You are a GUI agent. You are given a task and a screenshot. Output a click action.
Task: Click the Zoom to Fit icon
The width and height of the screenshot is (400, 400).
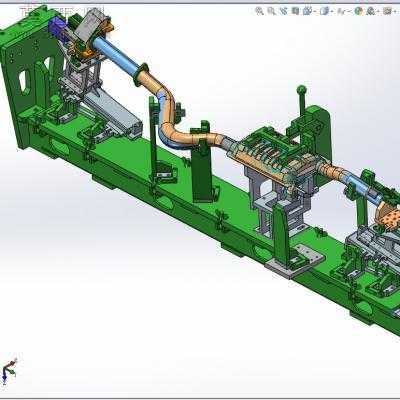[x=259, y=11]
